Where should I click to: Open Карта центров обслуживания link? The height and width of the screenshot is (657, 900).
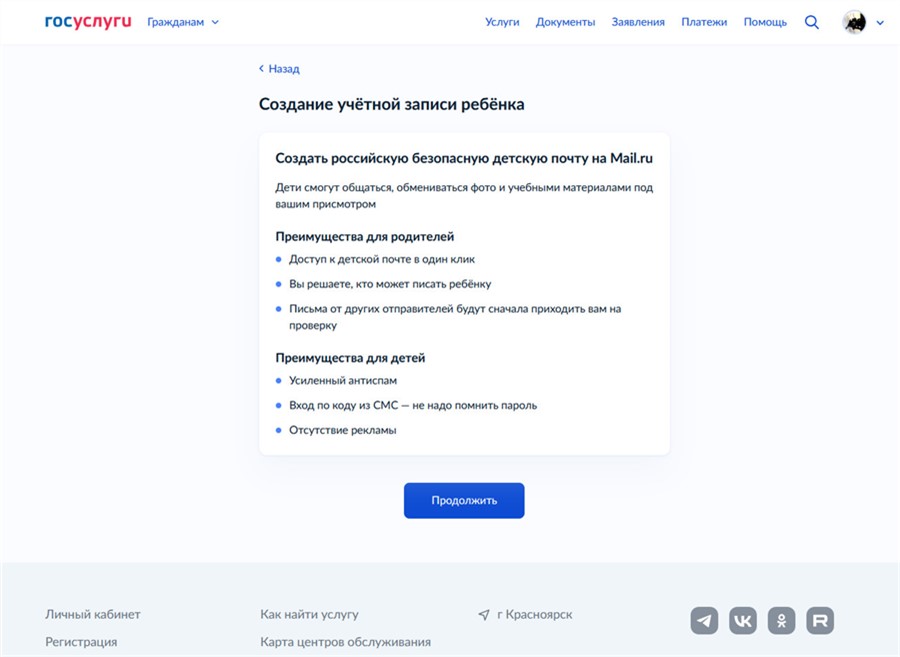coord(346,642)
